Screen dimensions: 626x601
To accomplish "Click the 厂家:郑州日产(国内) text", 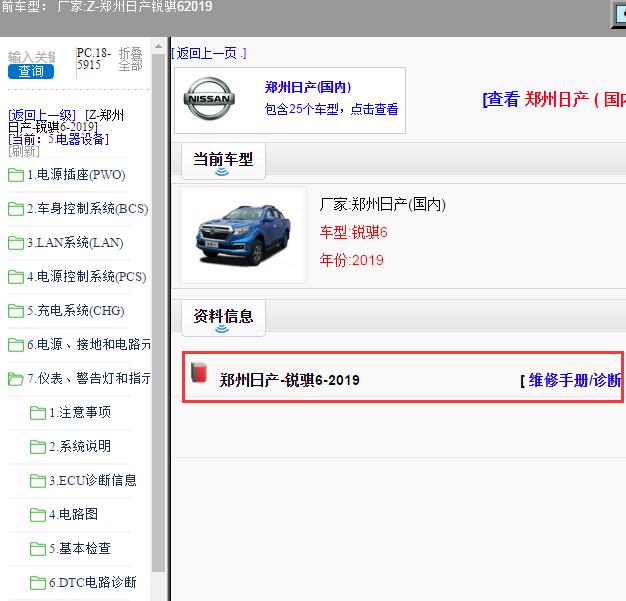I will pyautogui.click(x=382, y=204).
